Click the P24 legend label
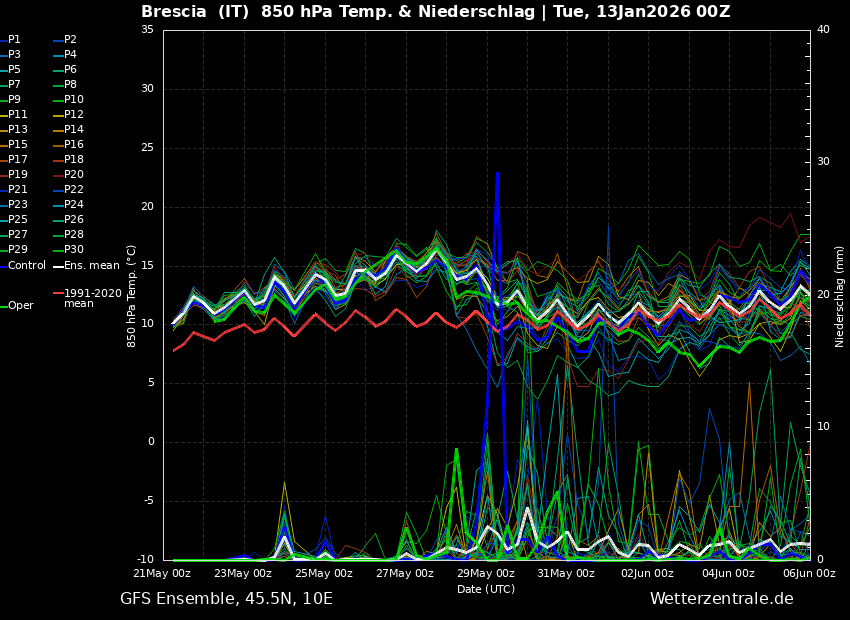The image size is (850, 620). 74,204
